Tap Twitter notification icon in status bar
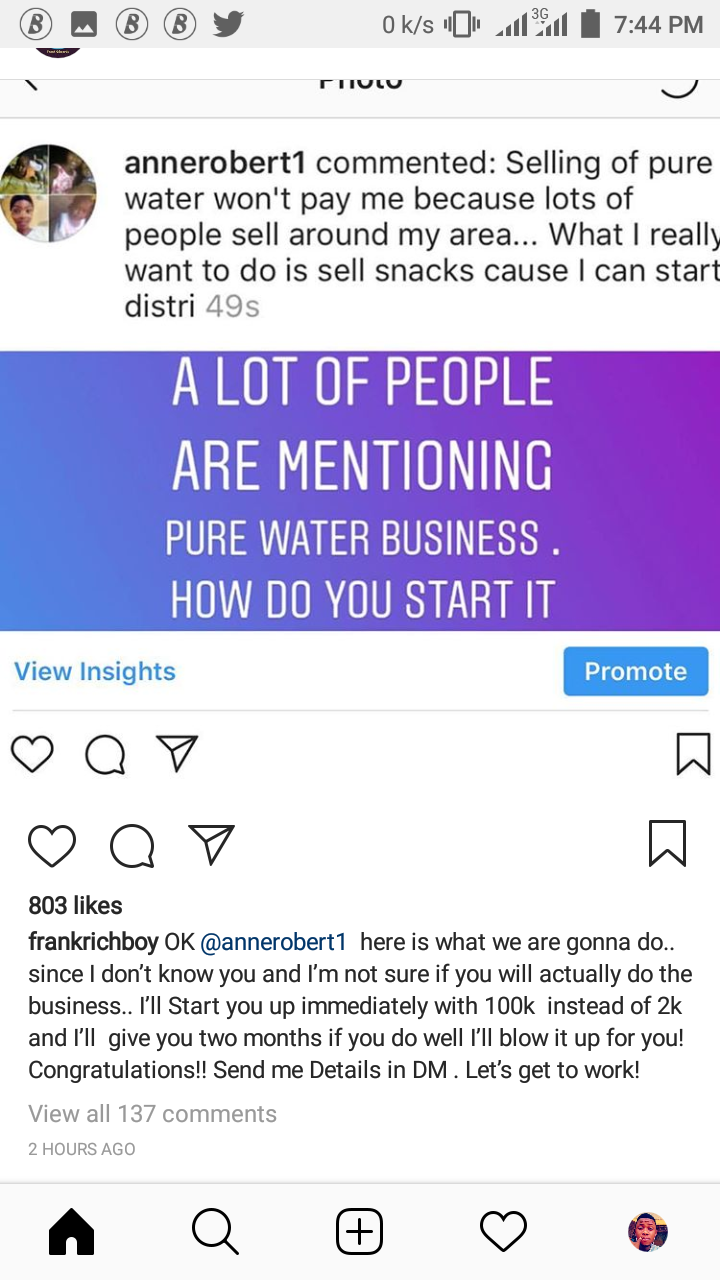 (228, 23)
